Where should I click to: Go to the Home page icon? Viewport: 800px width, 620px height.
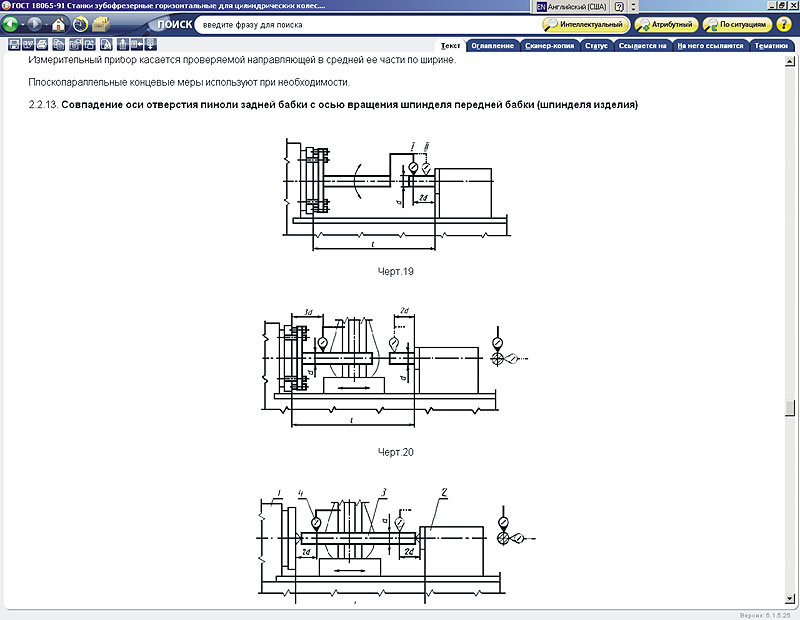click(59, 24)
